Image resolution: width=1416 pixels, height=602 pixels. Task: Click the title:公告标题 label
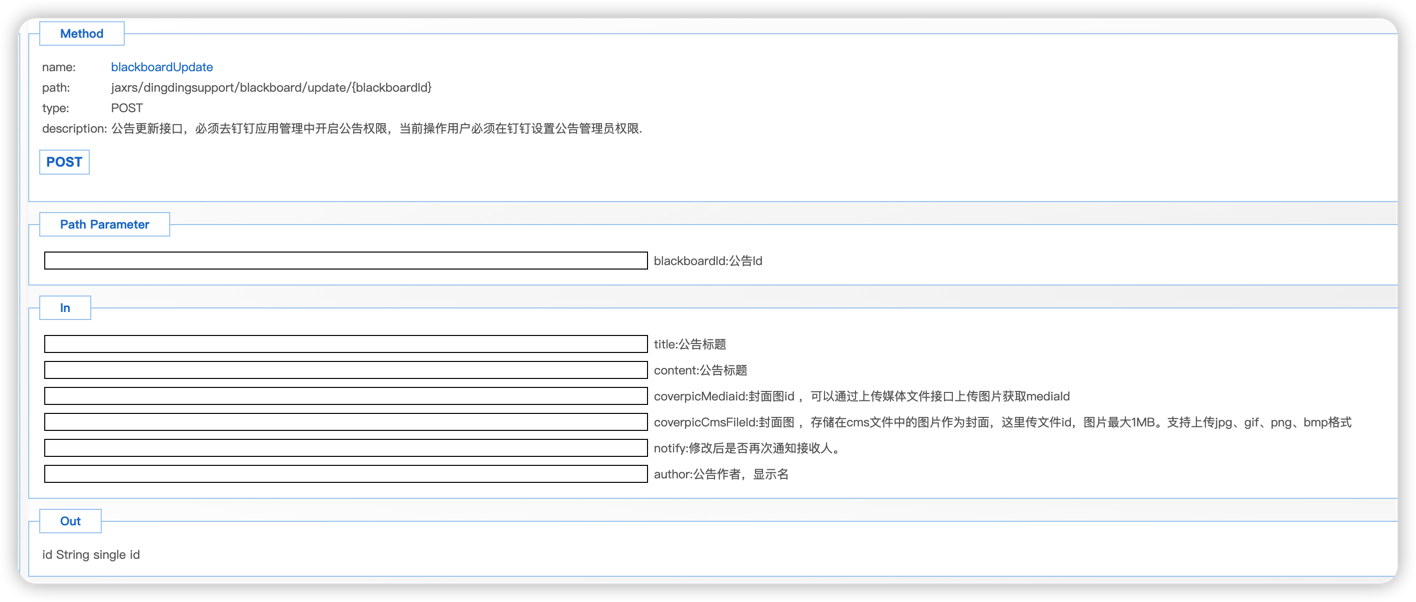click(690, 344)
